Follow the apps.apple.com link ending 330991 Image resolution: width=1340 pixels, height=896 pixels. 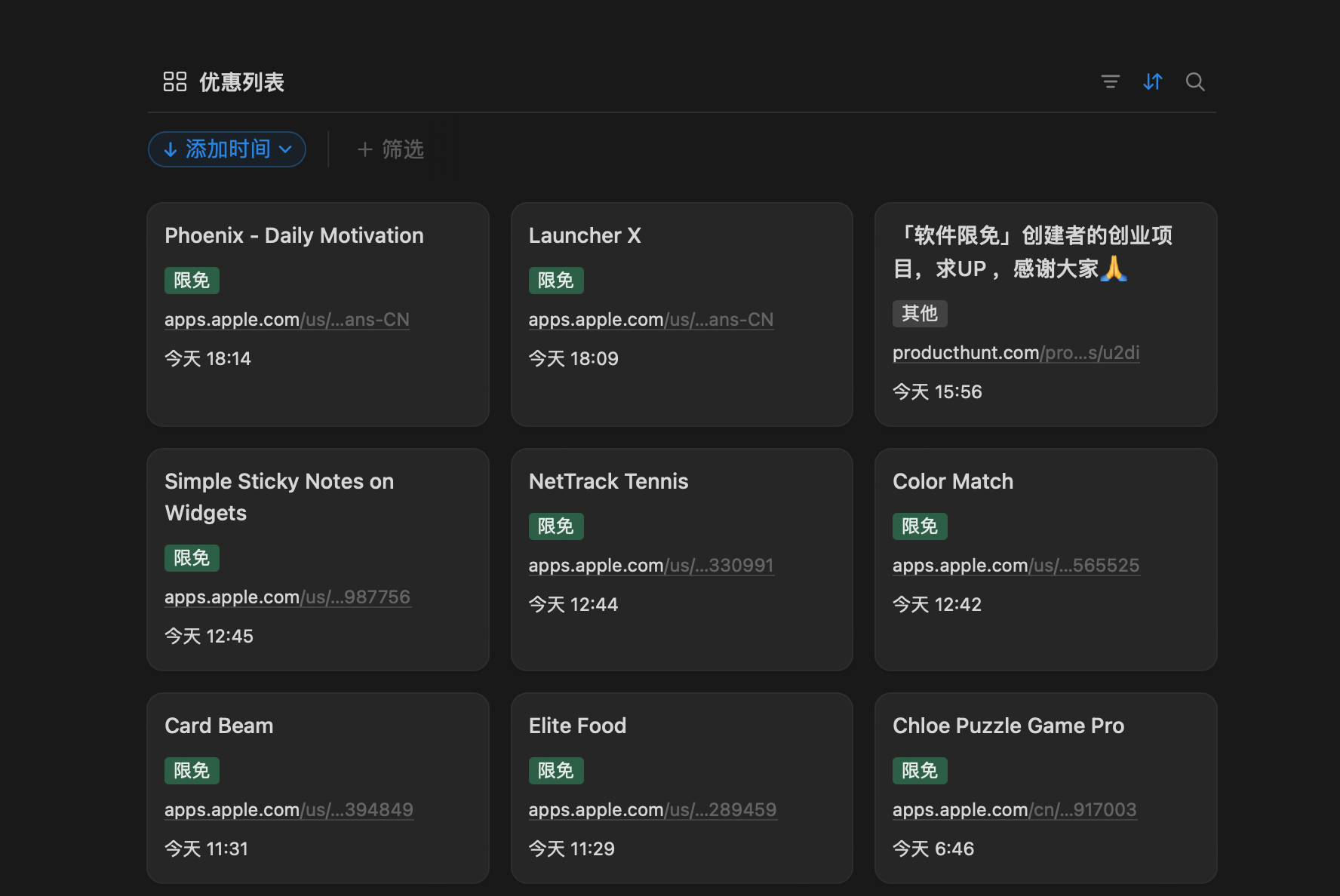point(650,566)
